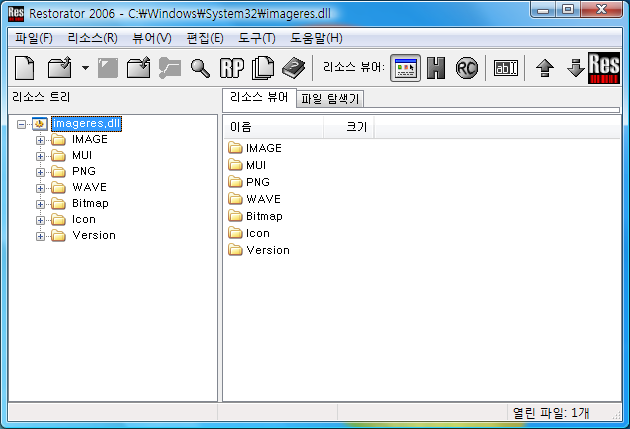The image size is (630, 429).
Task: Expand the Bitmap tree node
Action: [x=40, y=204]
